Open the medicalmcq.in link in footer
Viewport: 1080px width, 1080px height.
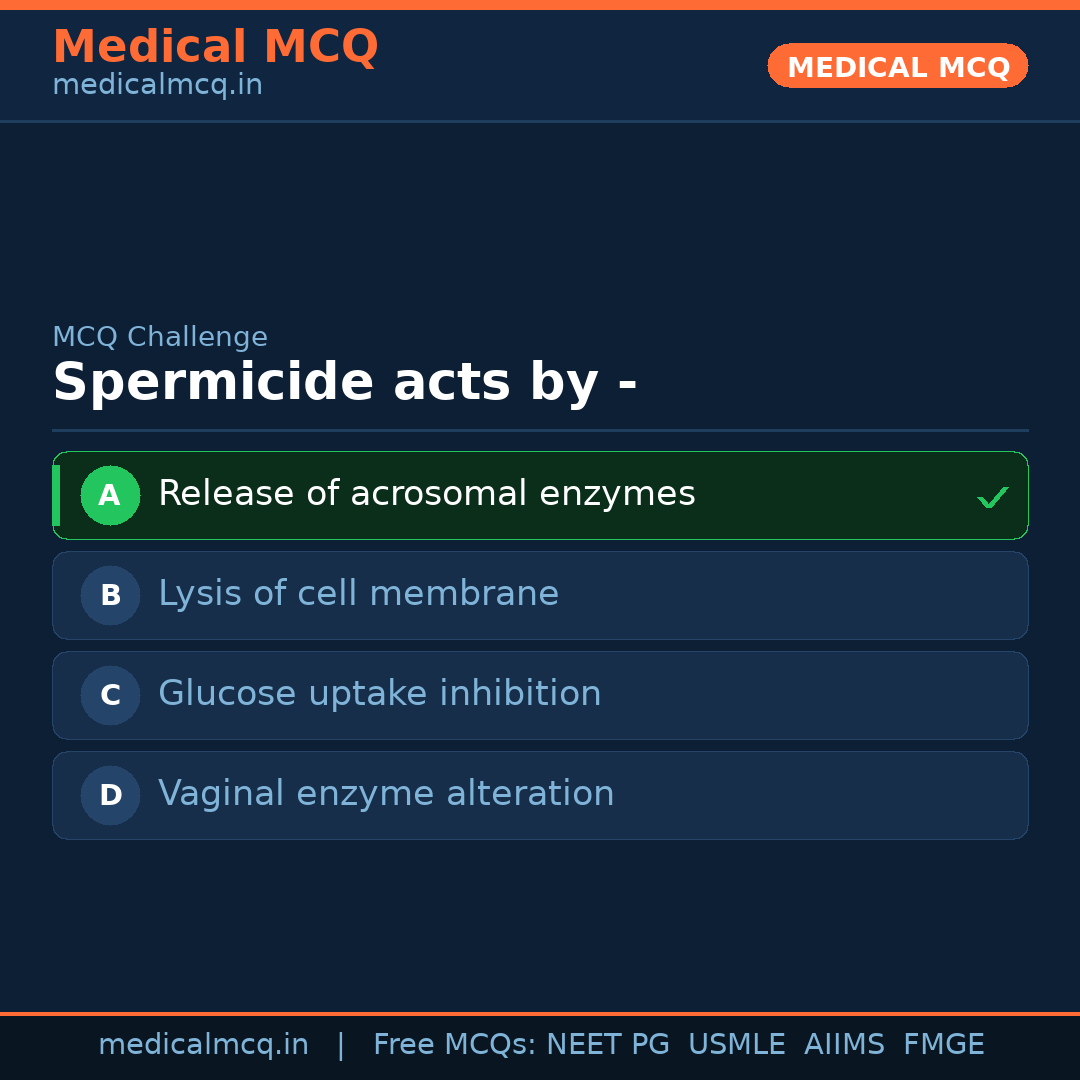click(203, 1045)
